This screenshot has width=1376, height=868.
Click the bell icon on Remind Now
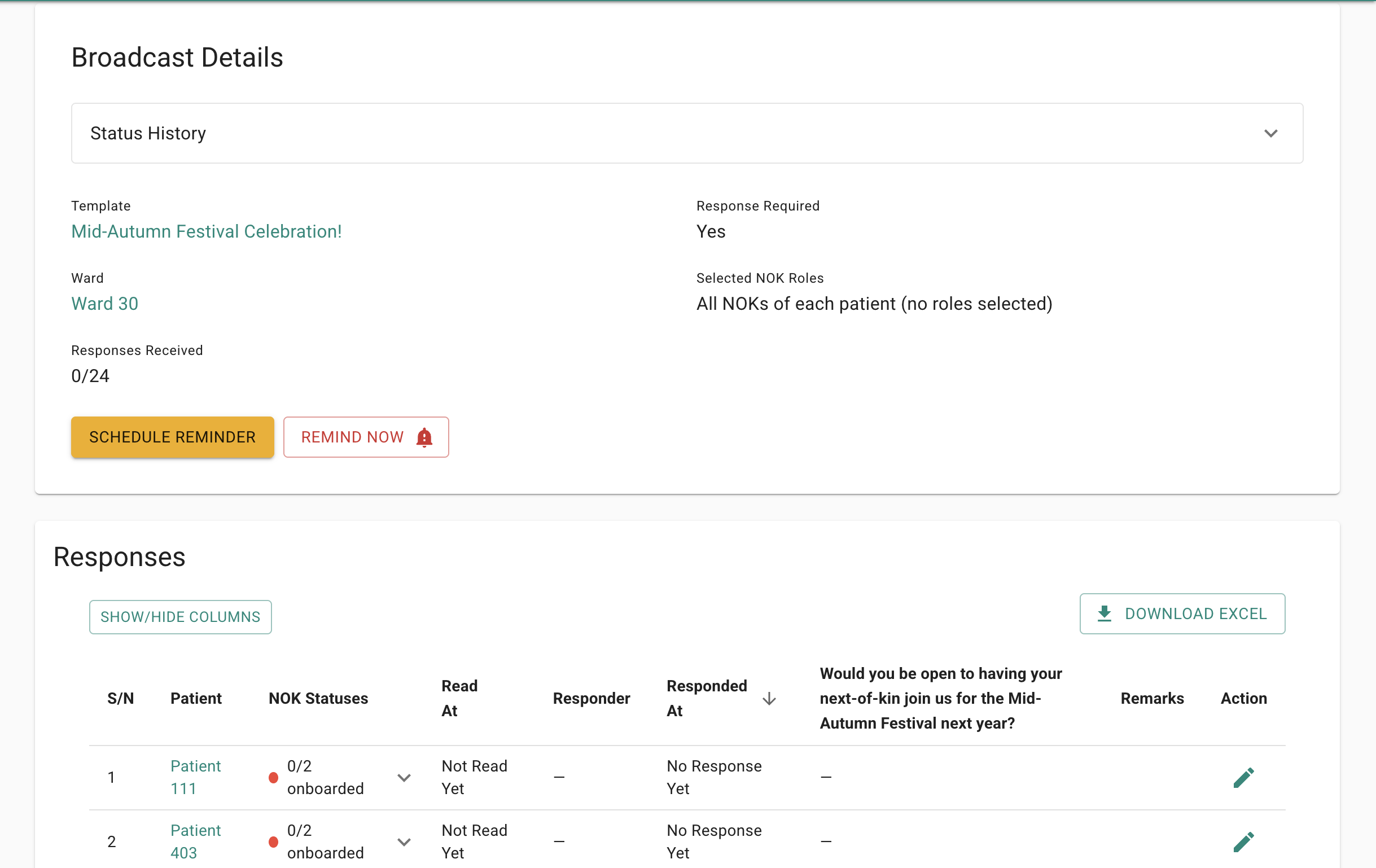pyautogui.click(x=424, y=437)
